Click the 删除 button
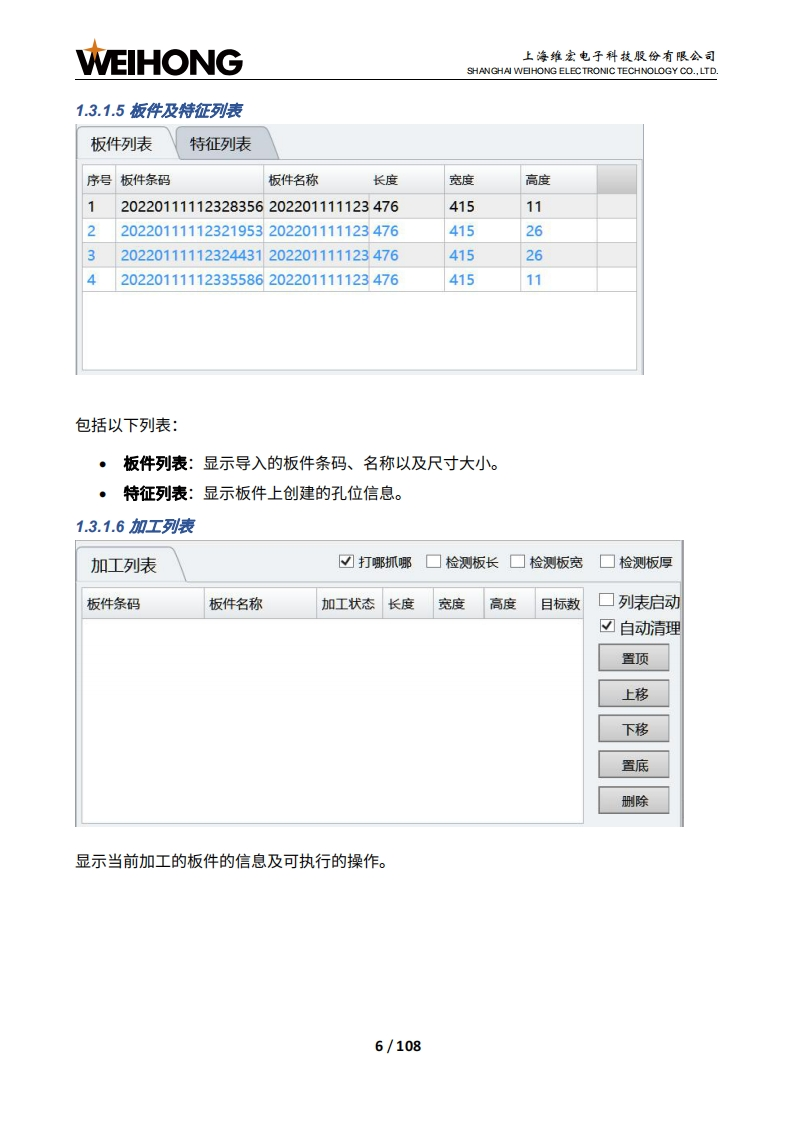The width and height of the screenshot is (793, 1122). (x=633, y=801)
